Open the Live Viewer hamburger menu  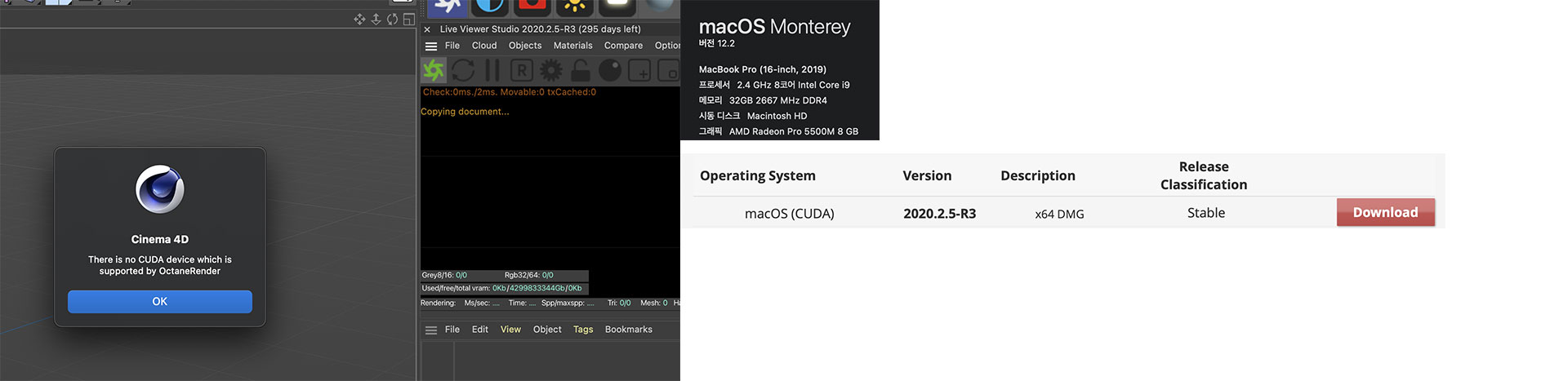(431, 47)
